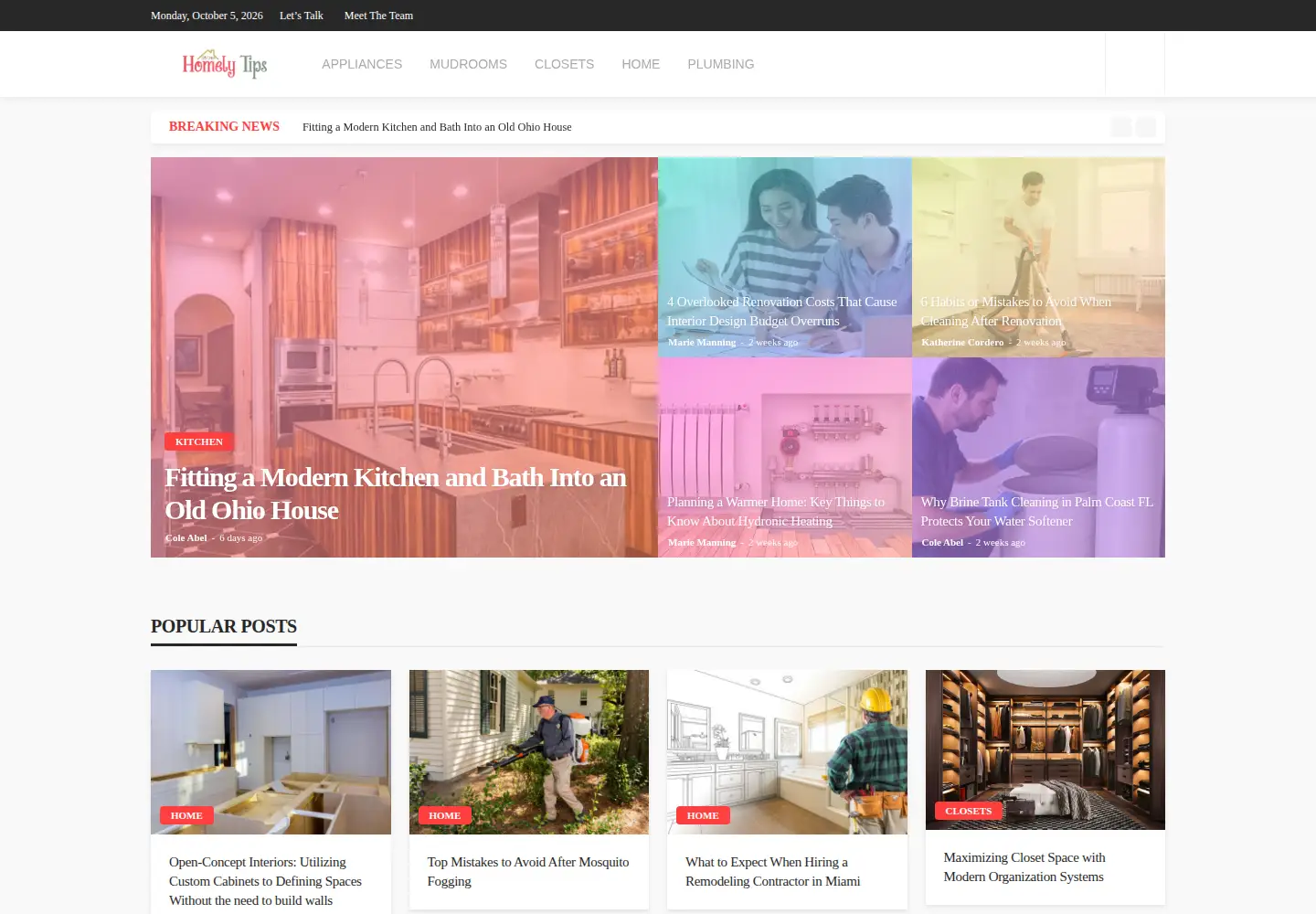Open the Mudrooms menu item
Screen dimensions: 1316x914
tap(468, 64)
